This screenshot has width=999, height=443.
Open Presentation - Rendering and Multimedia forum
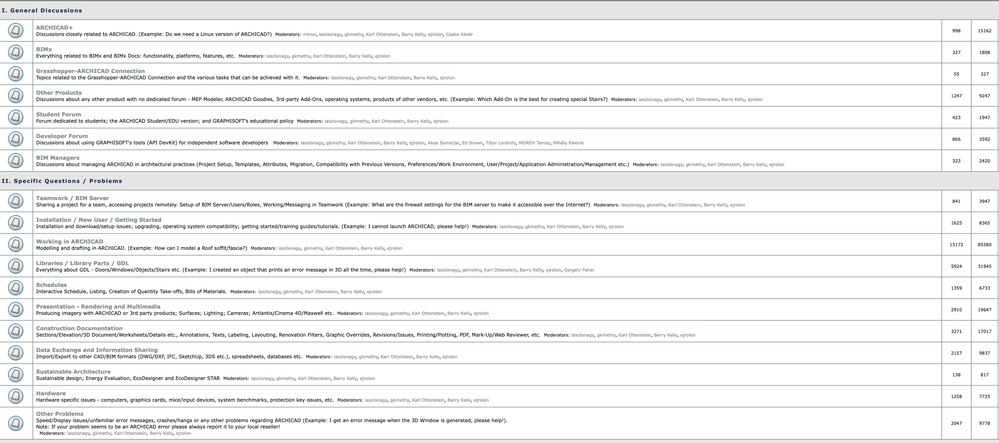coord(98,307)
